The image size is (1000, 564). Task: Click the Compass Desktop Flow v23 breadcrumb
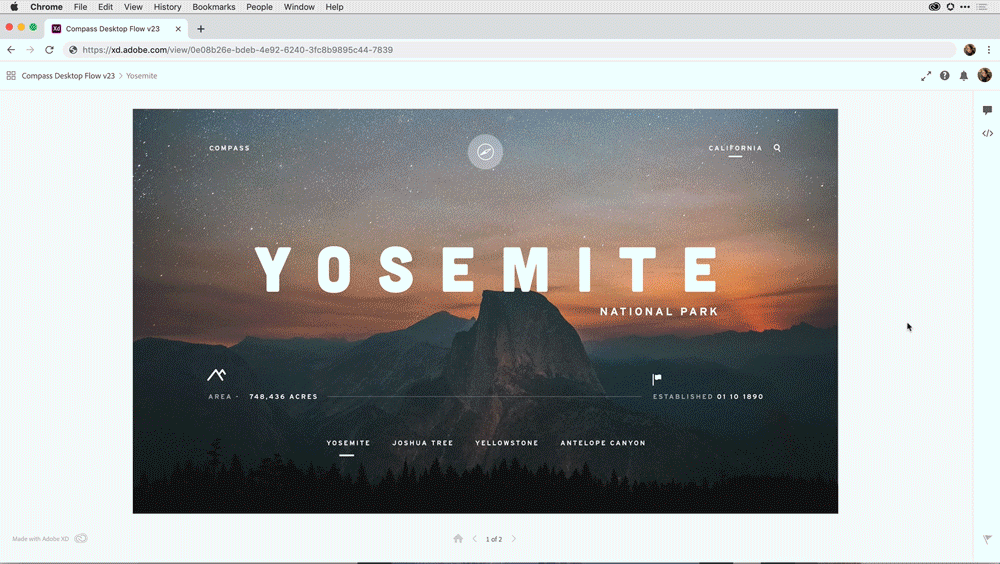(68, 76)
